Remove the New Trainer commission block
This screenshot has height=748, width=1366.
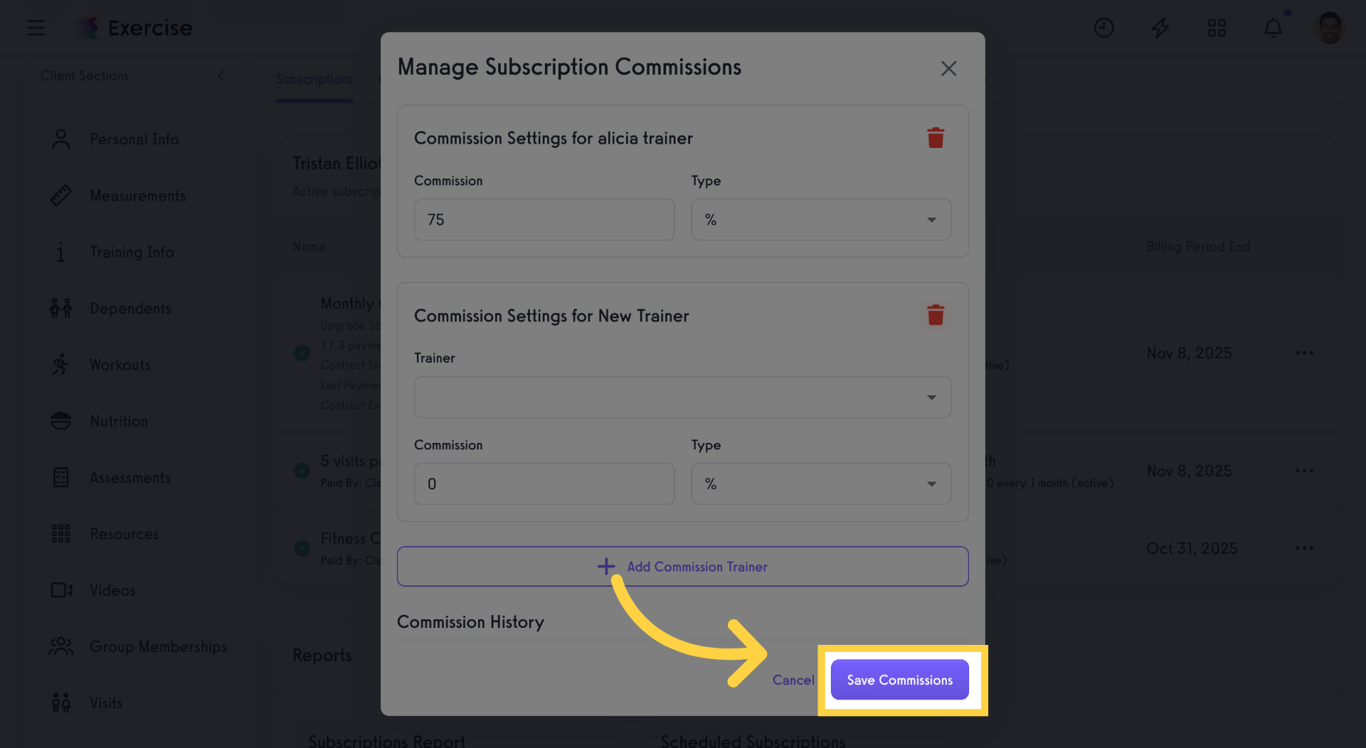935,316
